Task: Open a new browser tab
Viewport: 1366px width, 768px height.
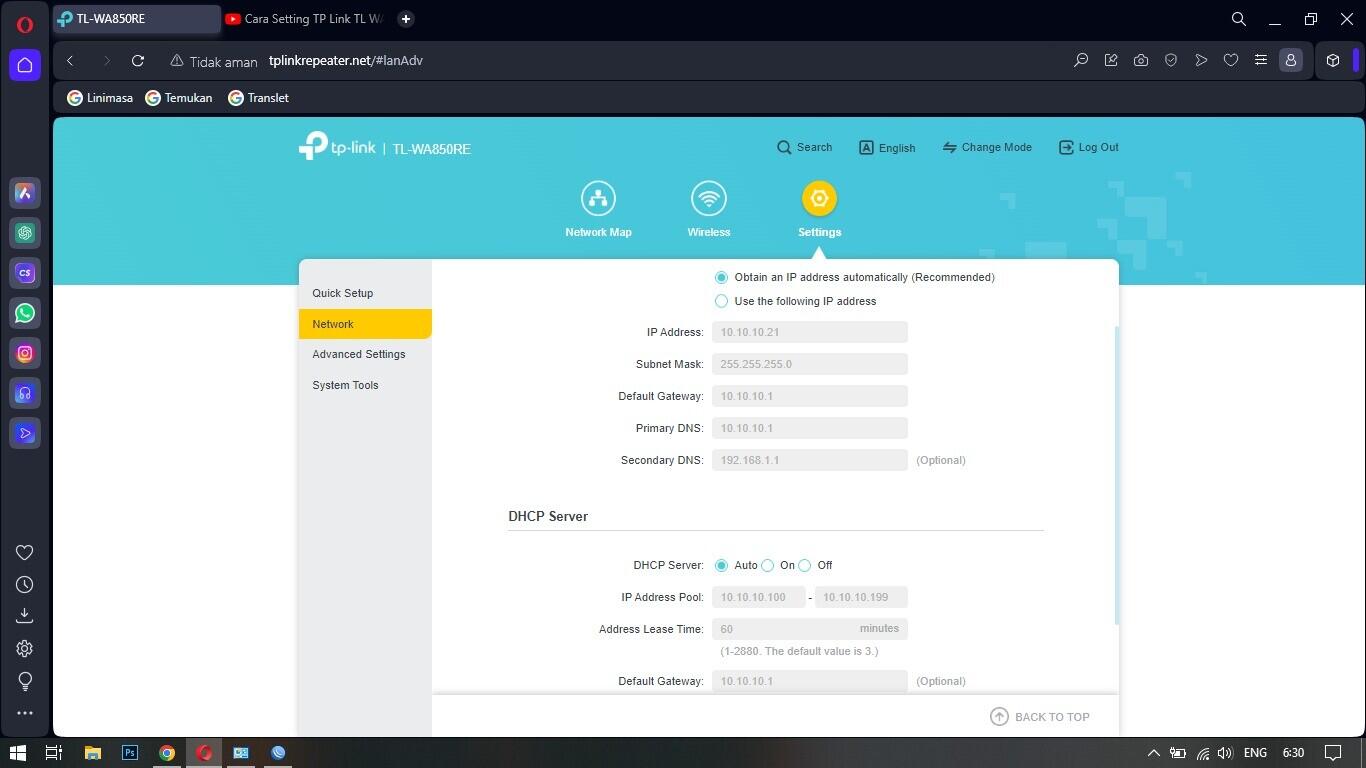Action: click(405, 19)
